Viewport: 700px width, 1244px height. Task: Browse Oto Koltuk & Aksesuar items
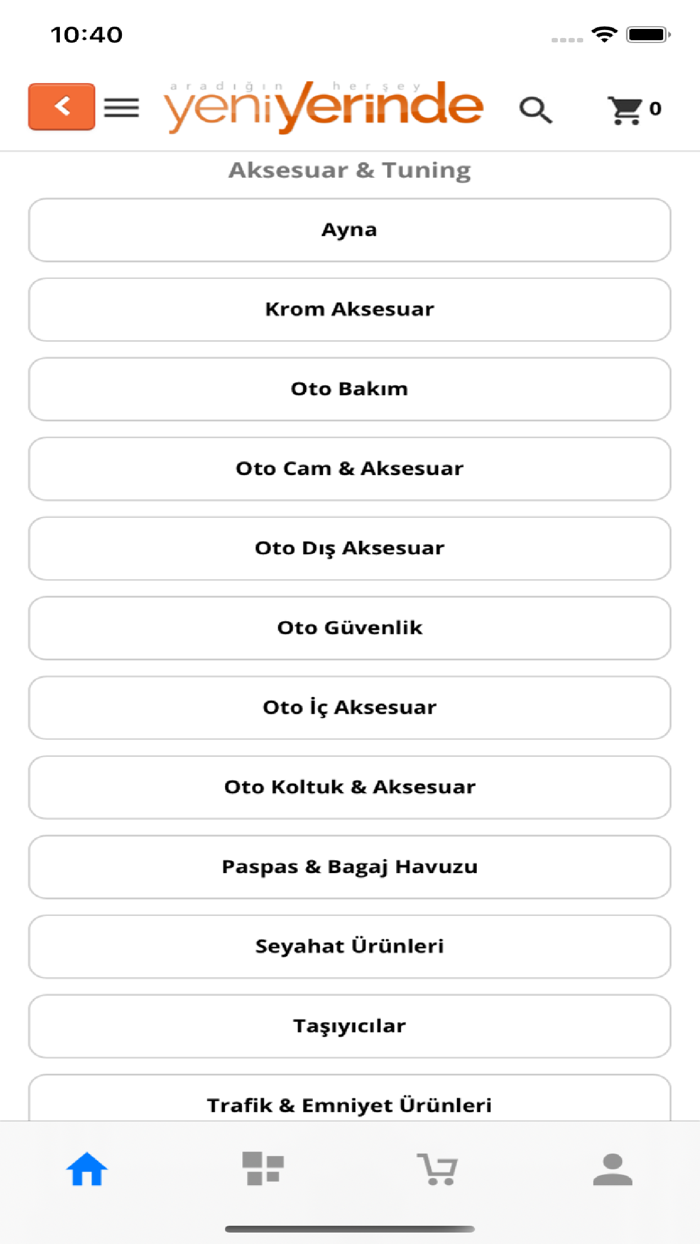pyautogui.click(x=349, y=787)
